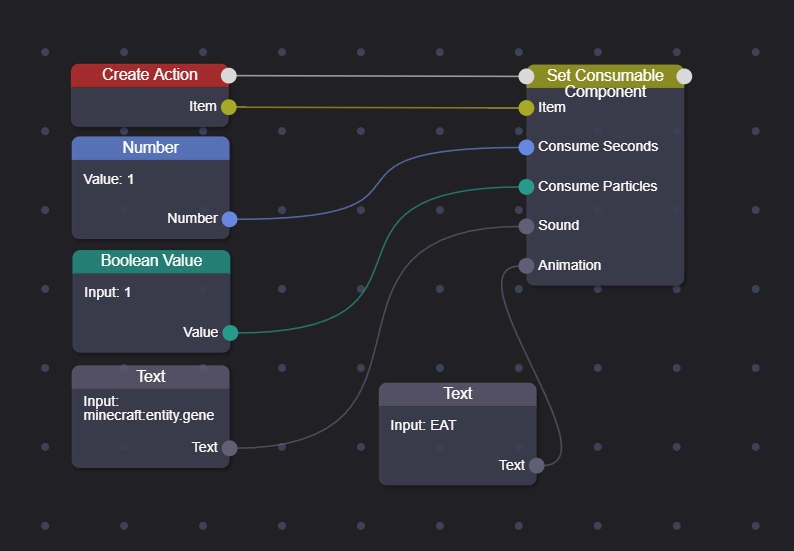Screen dimensions: 794x551
Task: Click the Consume Seconds input port
Action: tap(527, 147)
